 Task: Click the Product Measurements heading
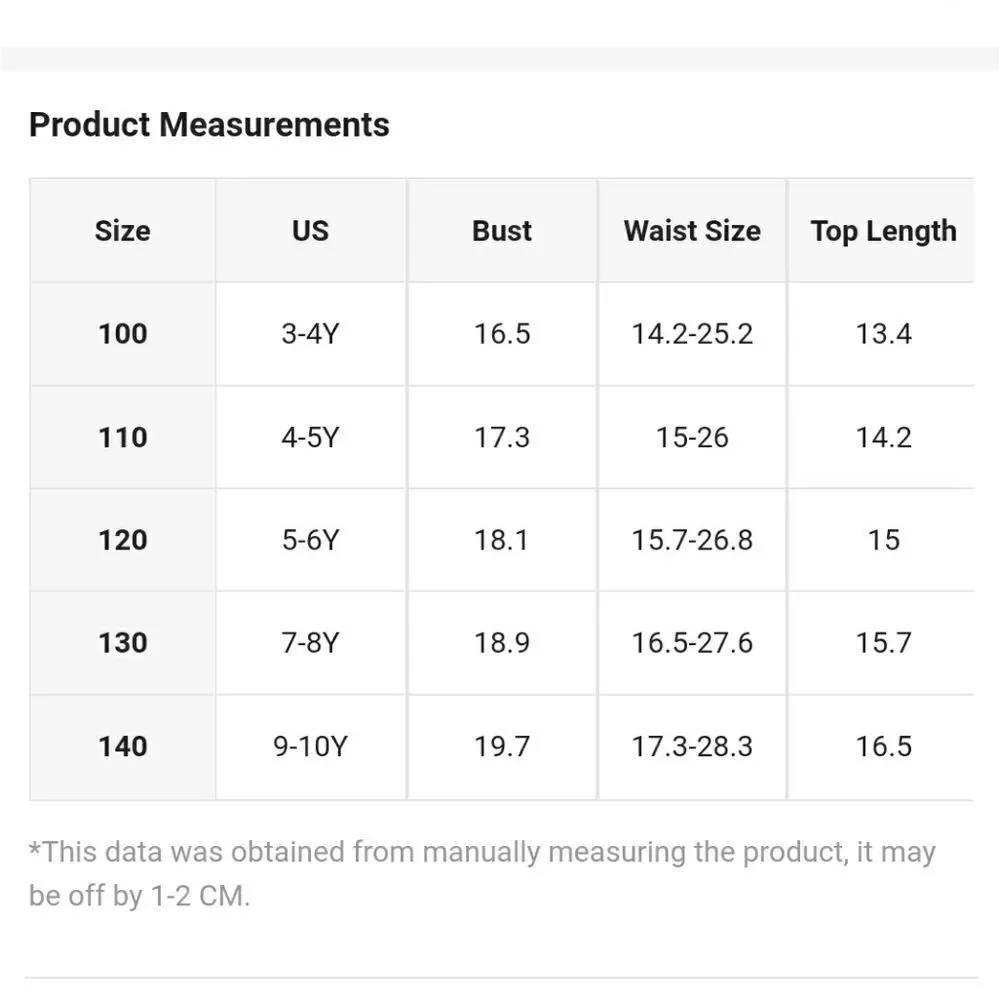[x=209, y=124]
